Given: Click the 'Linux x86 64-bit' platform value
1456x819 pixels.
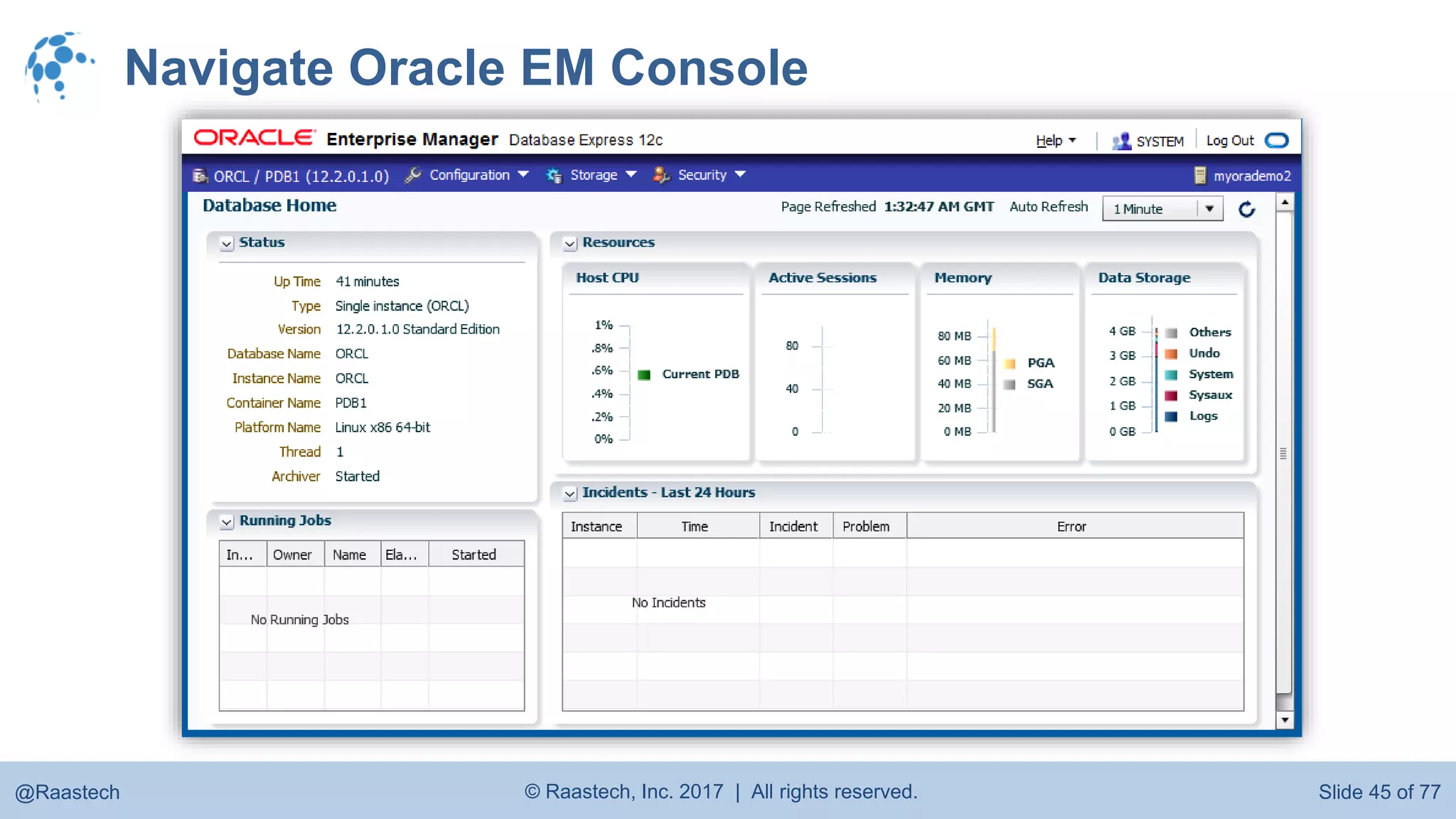Looking at the screenshot, I should point(382,427).
